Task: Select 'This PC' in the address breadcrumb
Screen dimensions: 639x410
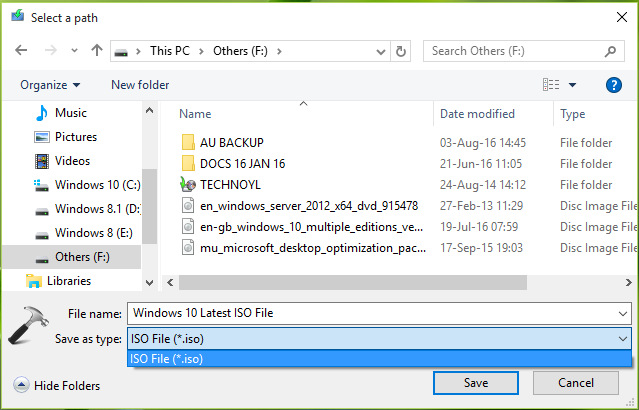Action: (x=170, y=51)
